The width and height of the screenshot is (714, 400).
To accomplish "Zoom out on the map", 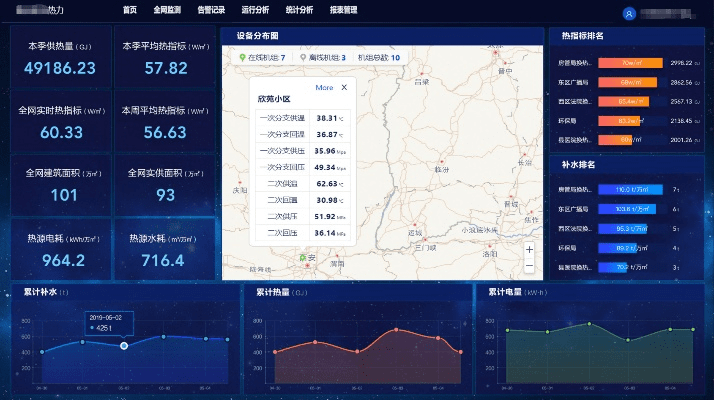I will pos(529,264).
